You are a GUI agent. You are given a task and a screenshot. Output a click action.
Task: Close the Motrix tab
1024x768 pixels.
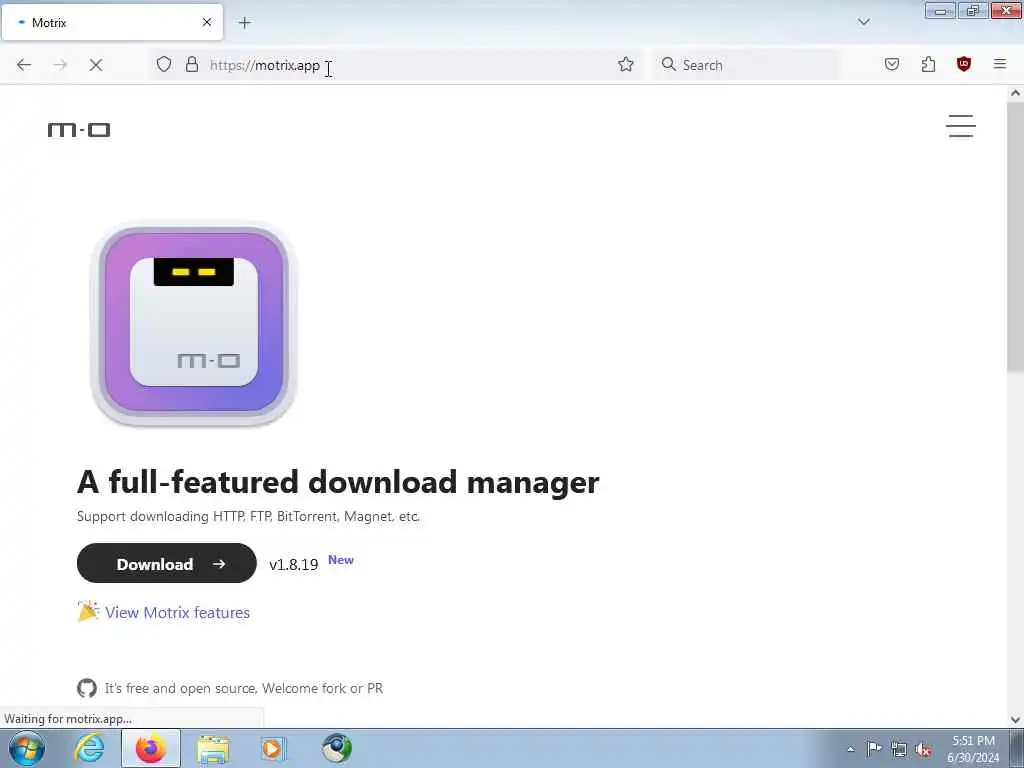pos(207,22)
